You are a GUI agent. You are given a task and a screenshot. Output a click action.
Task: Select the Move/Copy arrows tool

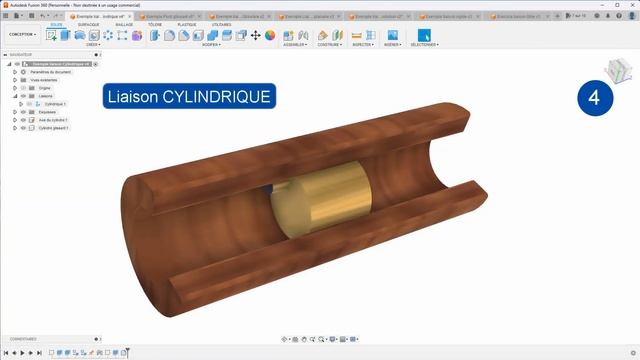[x=256, y=35]
